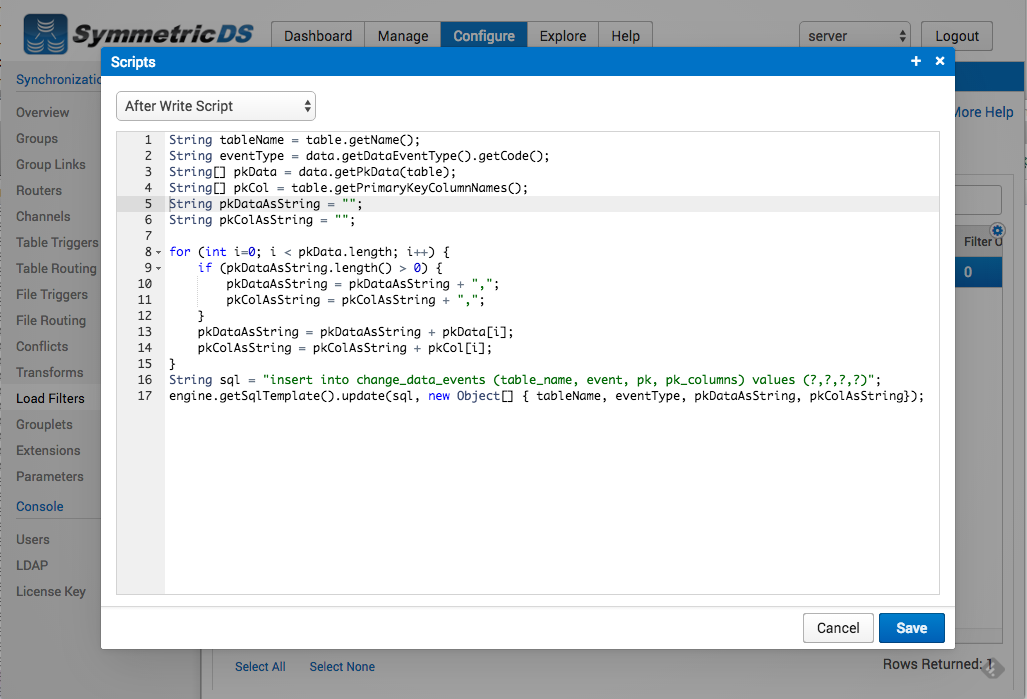The height and width of the screenshot is (699, 1027).
Task: Click the Filter column header behind dialog
Action: point(981,242)
